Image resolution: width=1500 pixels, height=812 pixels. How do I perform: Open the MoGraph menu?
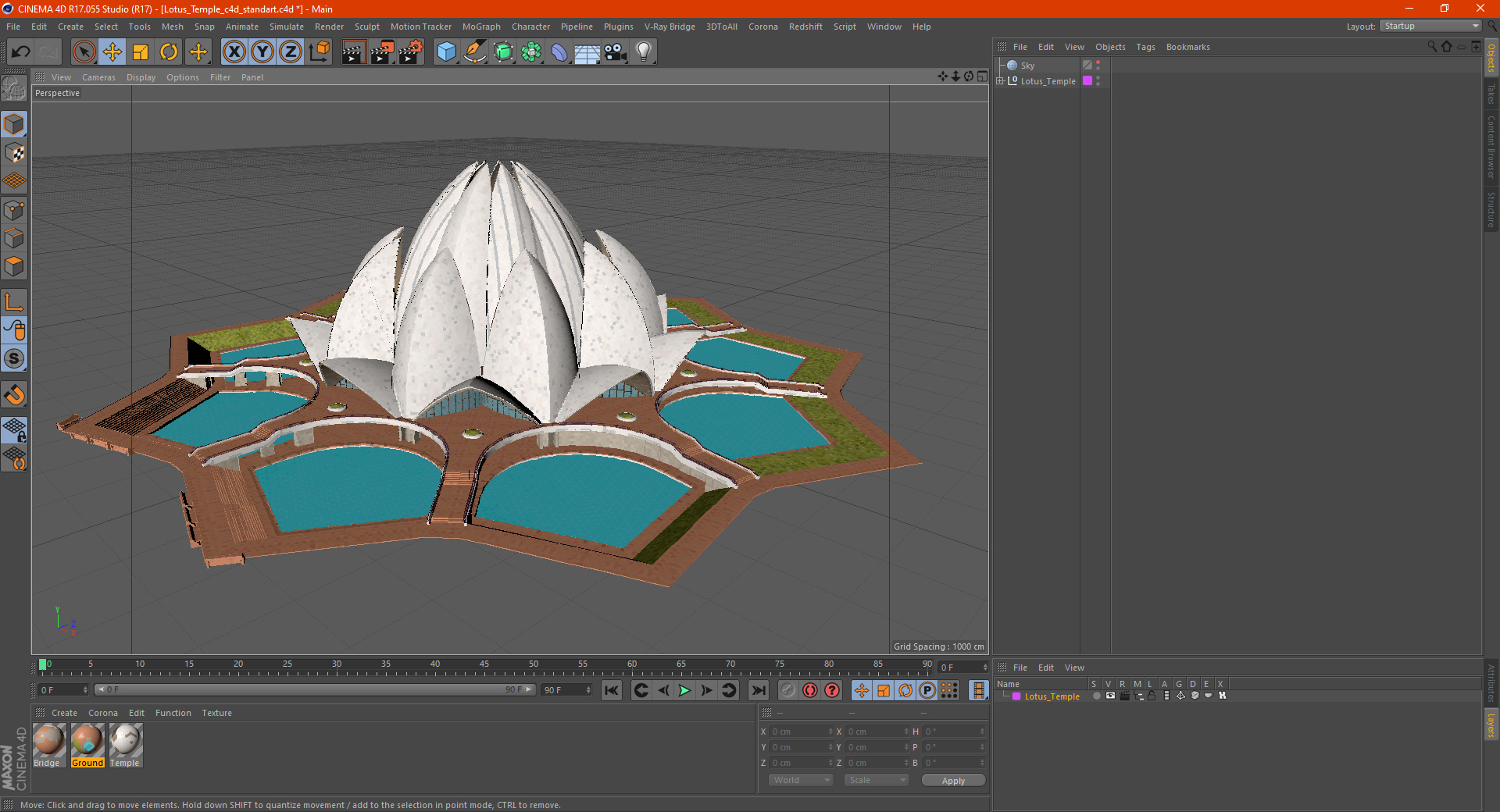(x=481, y=27)
